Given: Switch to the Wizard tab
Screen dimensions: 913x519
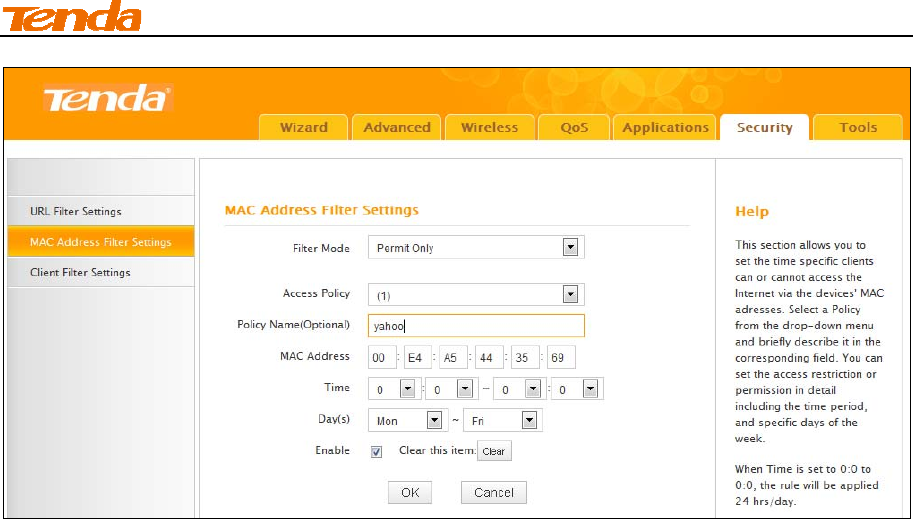Looking at the screenshot, I should (303, 128).
